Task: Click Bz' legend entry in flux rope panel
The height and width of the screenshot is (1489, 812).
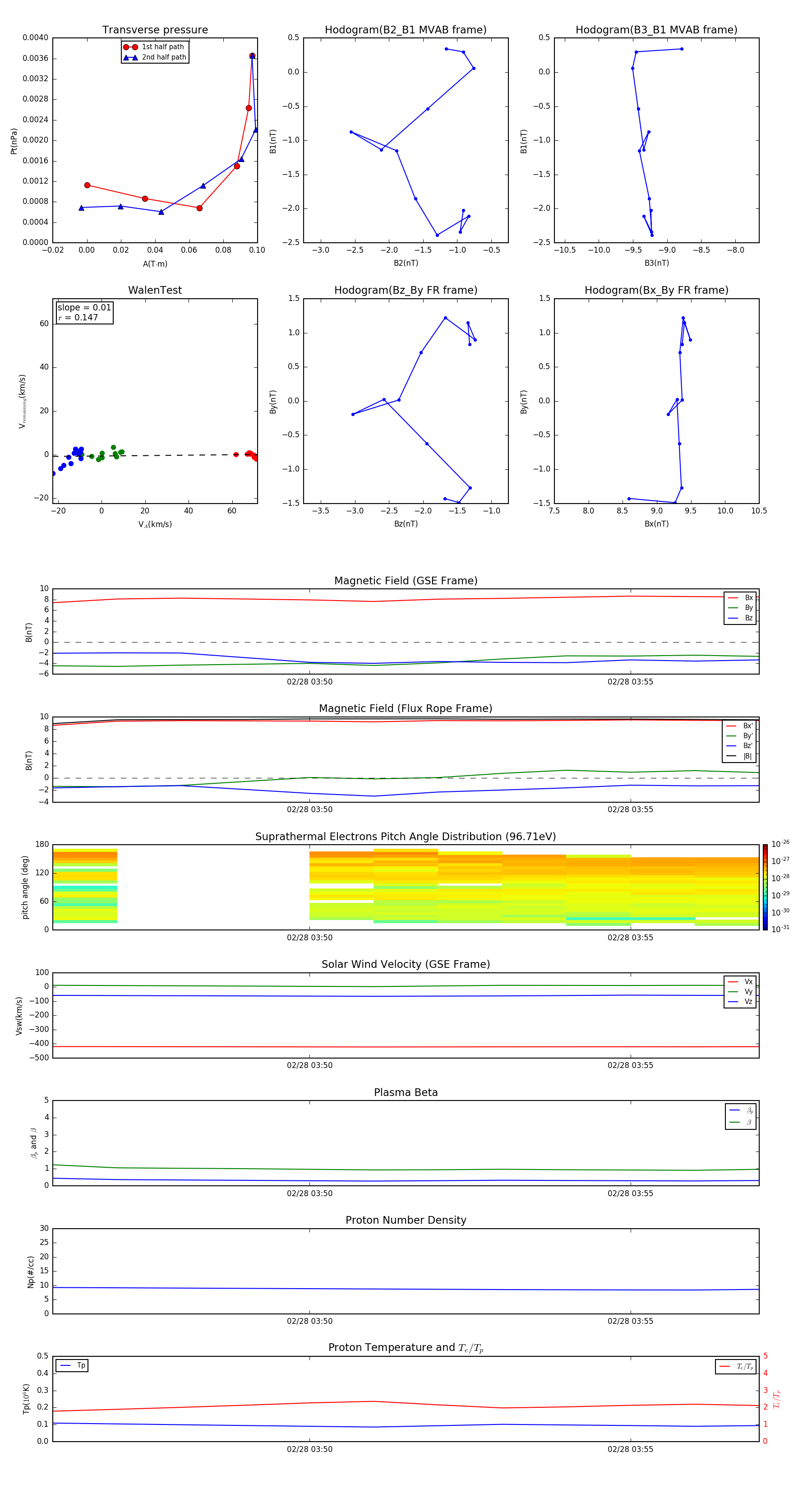Action: point(740,746)
